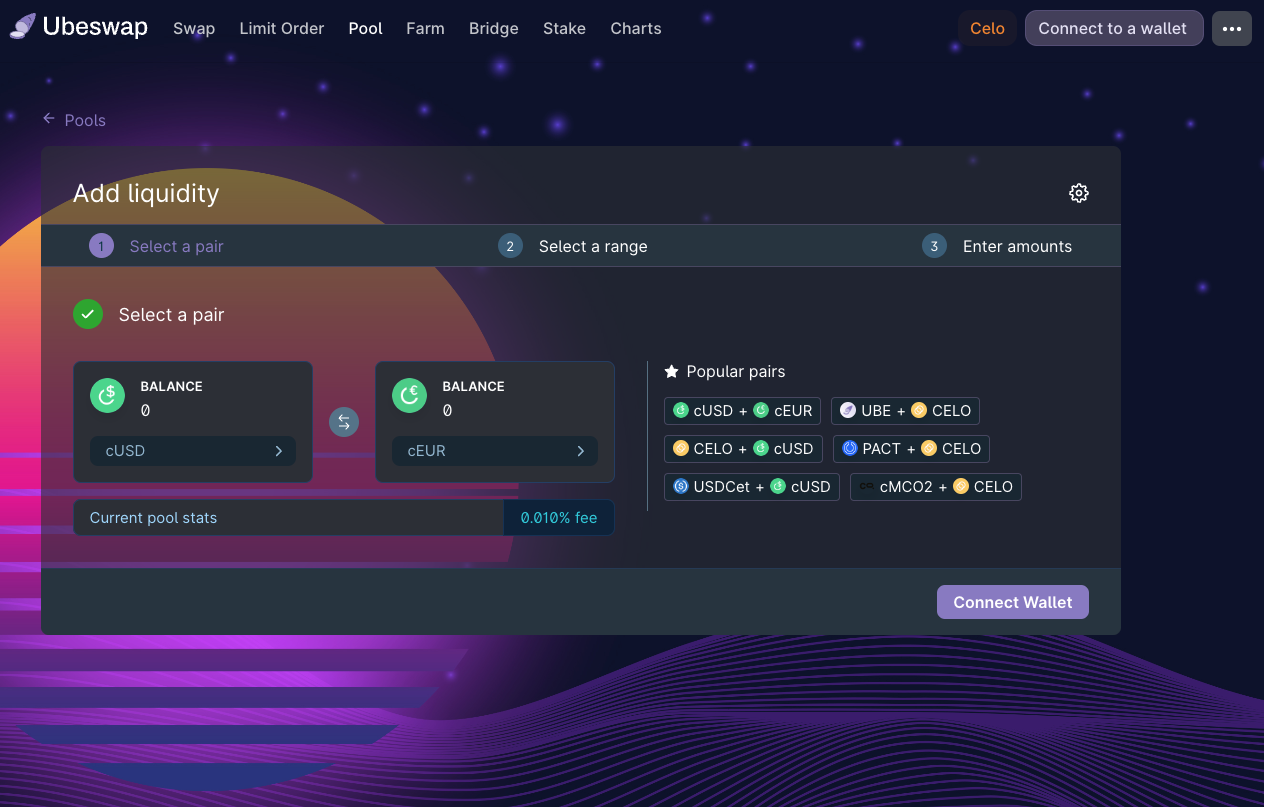Open the cUSD token selector dropdown
This screenshot has height=807, width=1264.
(193, 451)
